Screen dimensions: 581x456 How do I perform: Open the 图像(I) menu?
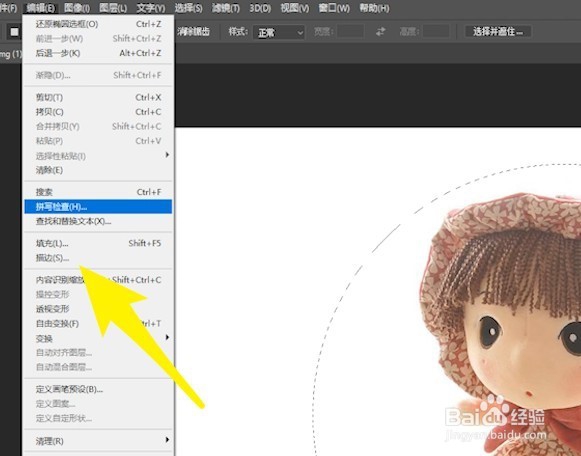click(x=77, y=8)
